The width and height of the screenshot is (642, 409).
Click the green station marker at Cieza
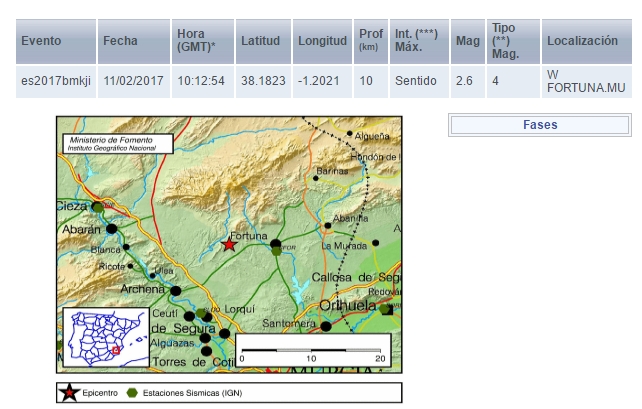click(x=98, y=207)
